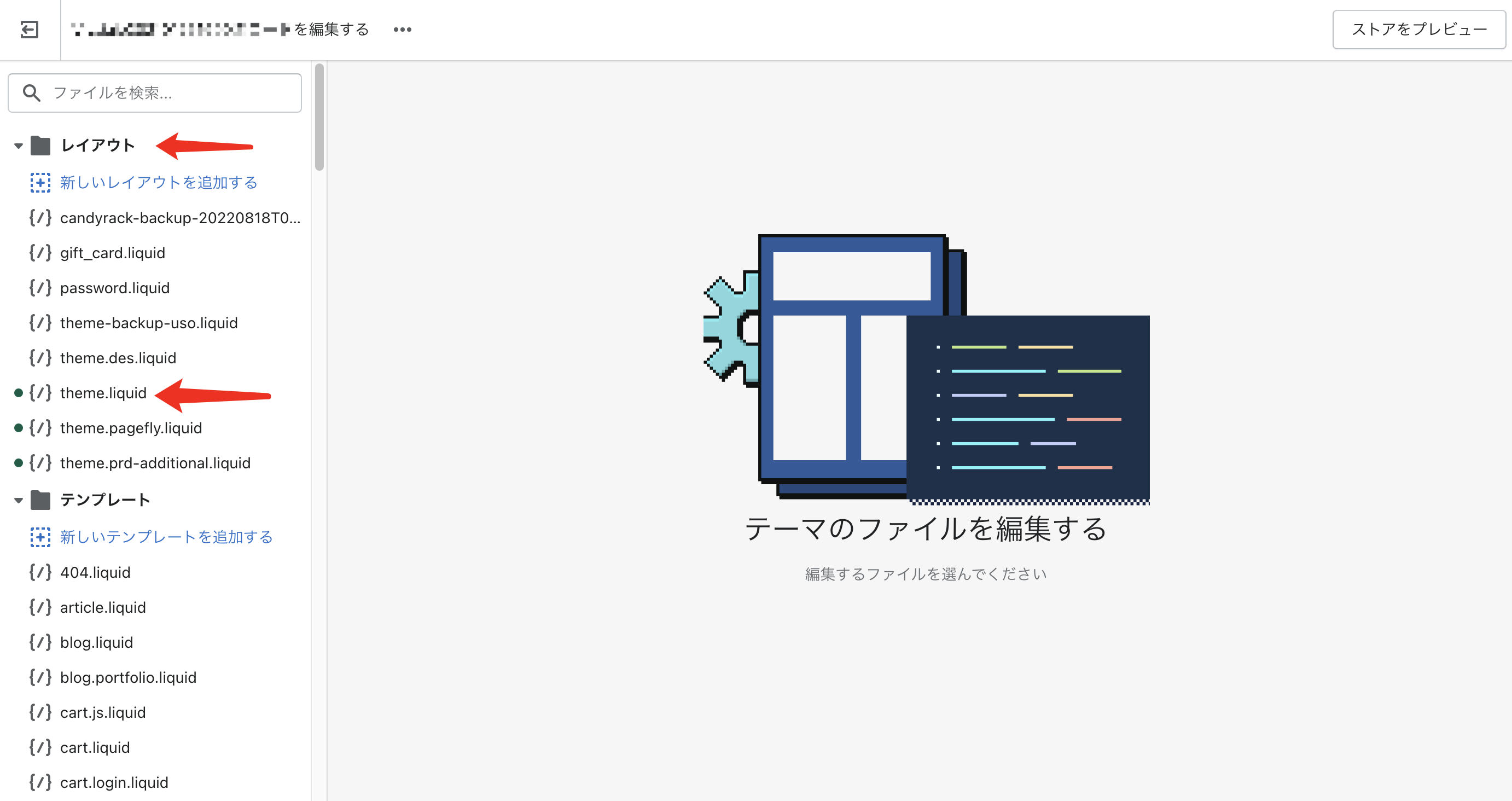Image resolution: width=1512 pixels, height=801 pixels.
Task: Click liquid icon beside cart.login.liquid
Action: (x=40, y=783)
